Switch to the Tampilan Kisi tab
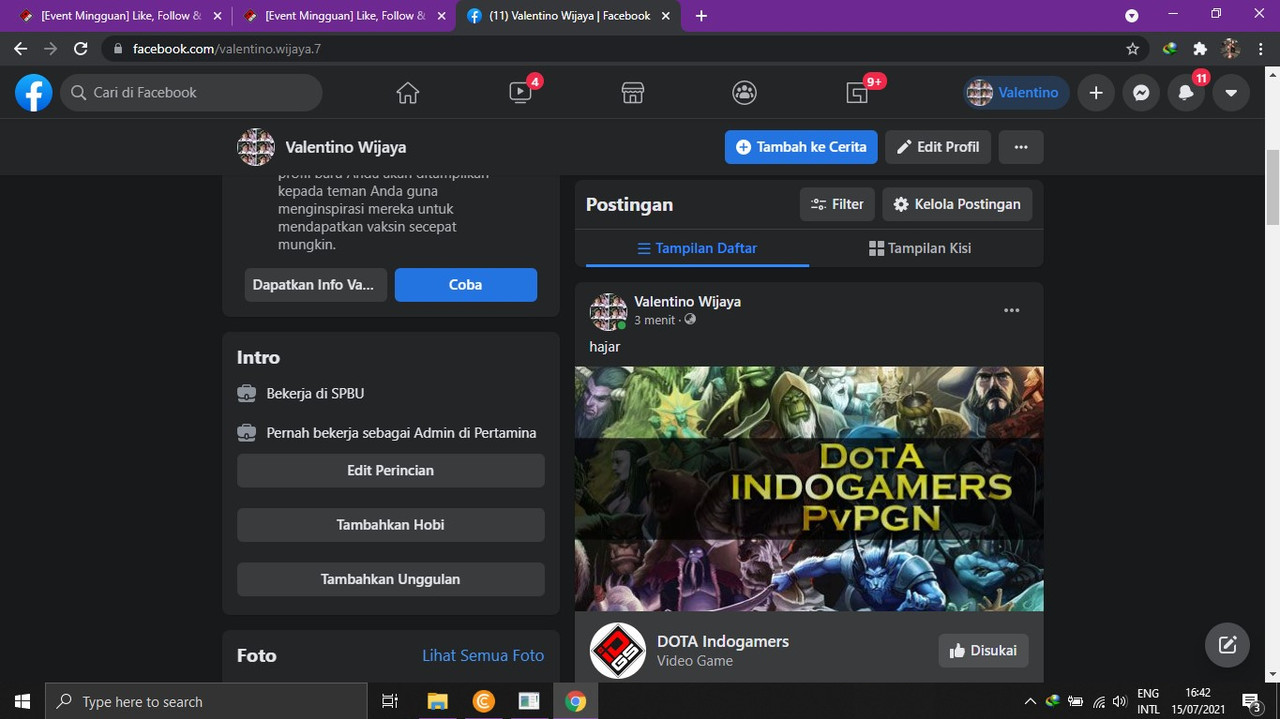This screenshot has width=1280, height=719. click(920, 248)
